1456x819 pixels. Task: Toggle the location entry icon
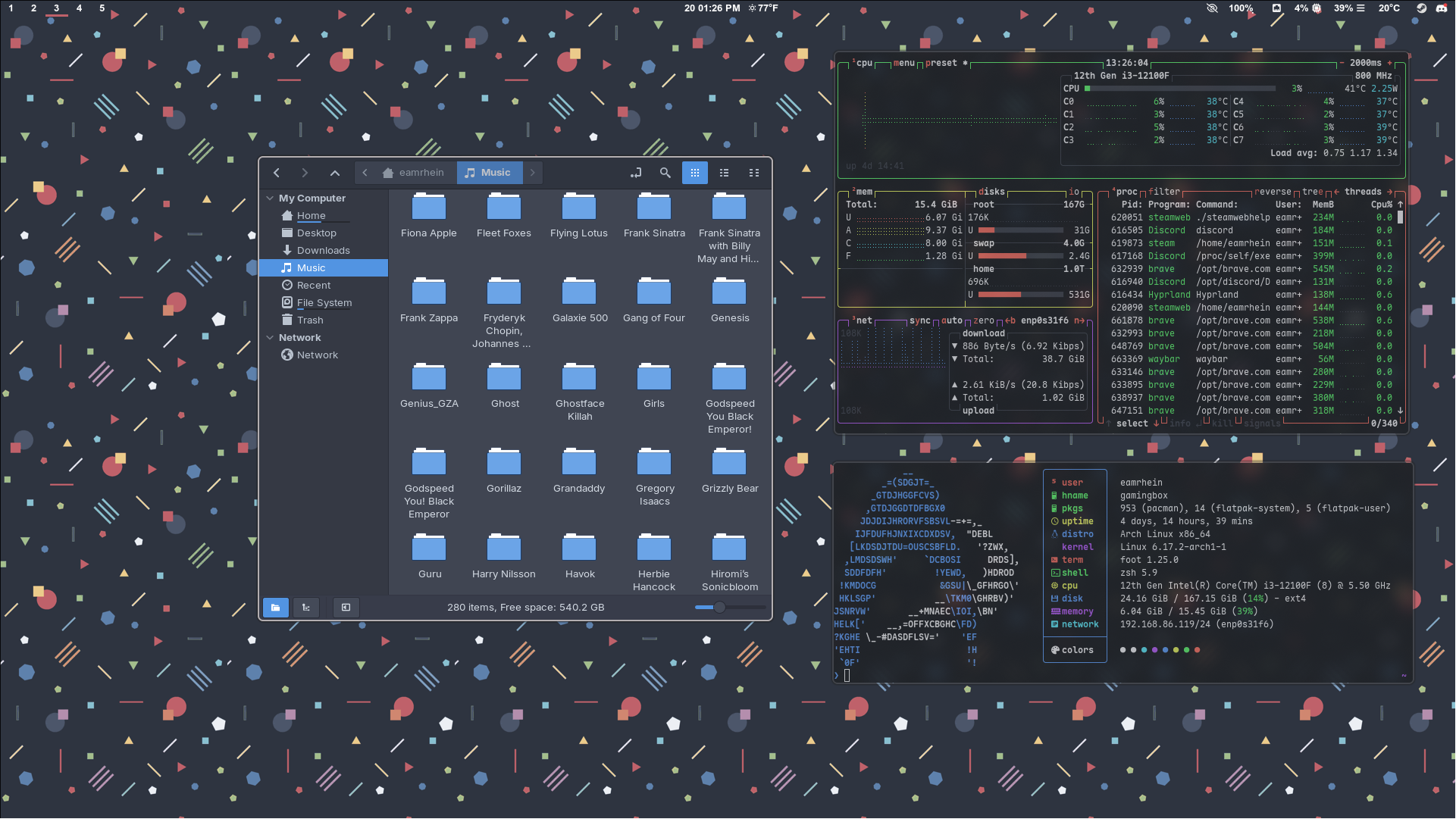(636, 173)
